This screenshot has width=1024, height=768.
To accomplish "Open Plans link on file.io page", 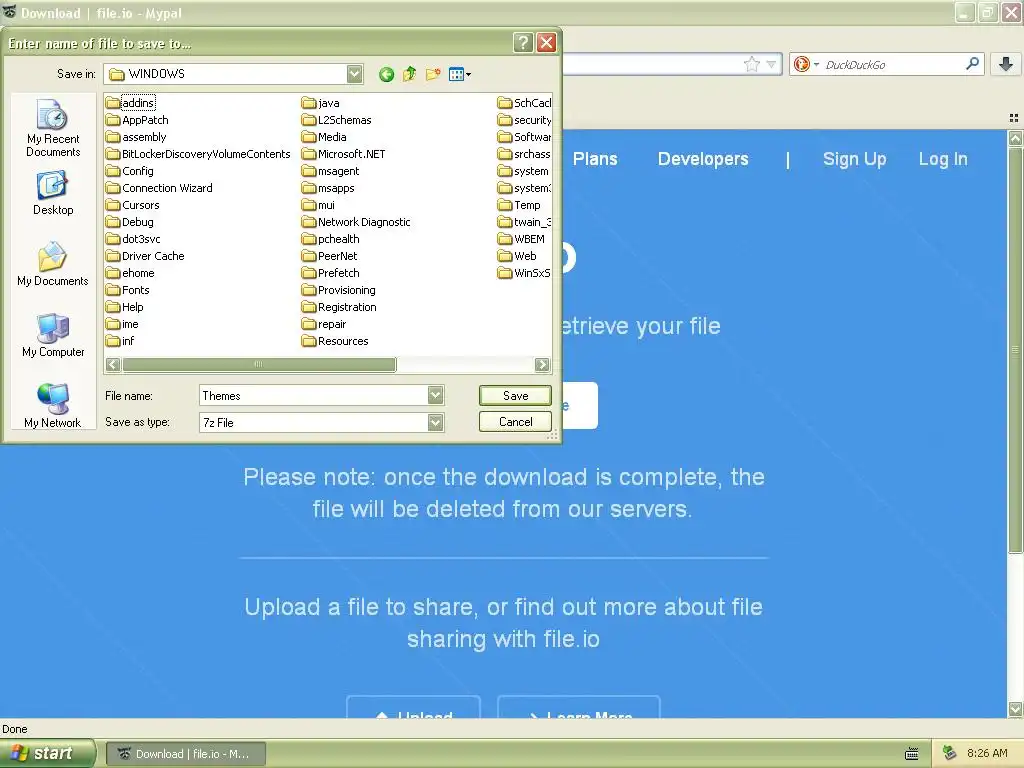I will pos(595,159).
